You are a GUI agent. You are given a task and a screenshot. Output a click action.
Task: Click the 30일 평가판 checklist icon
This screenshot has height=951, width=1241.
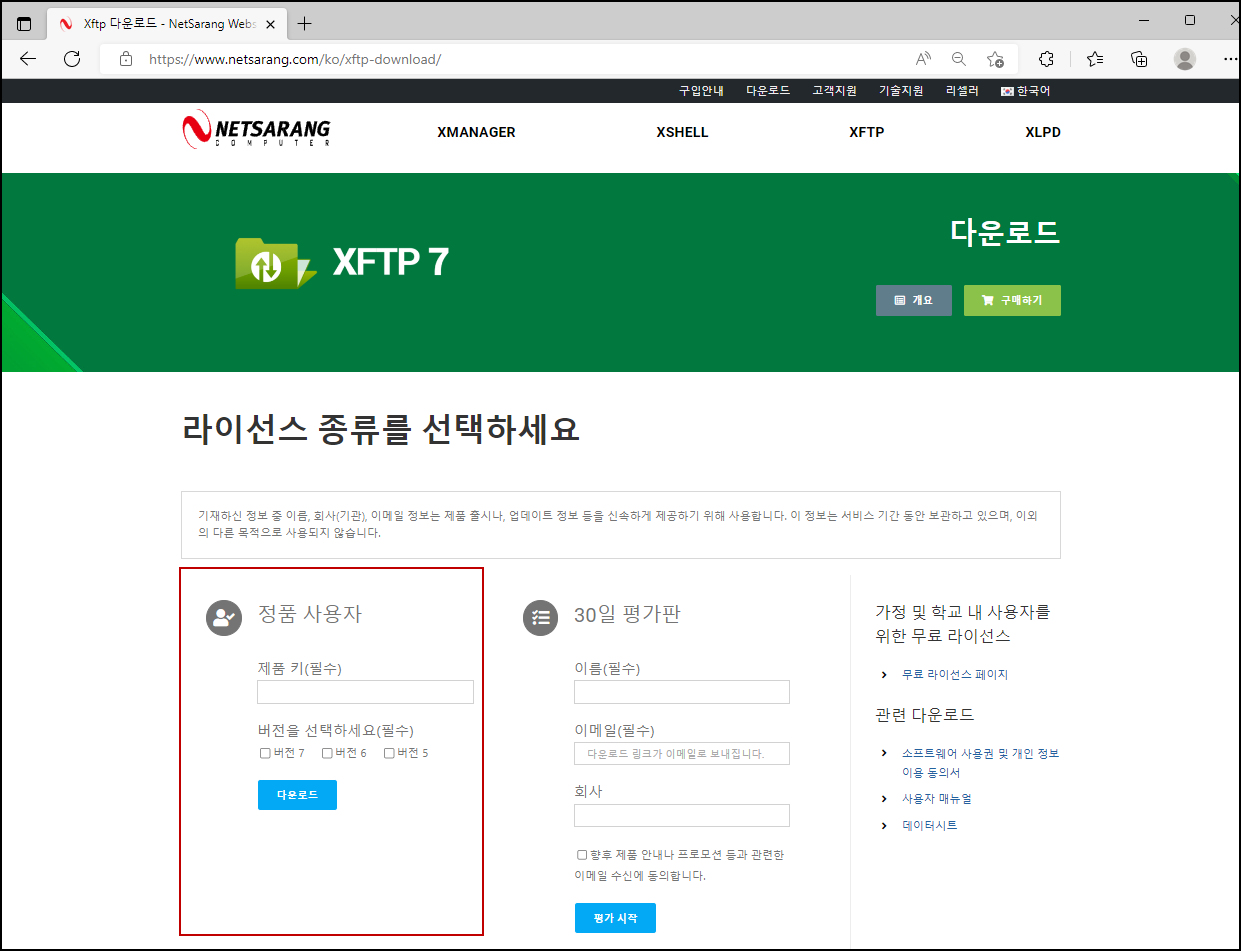(541, 617)
